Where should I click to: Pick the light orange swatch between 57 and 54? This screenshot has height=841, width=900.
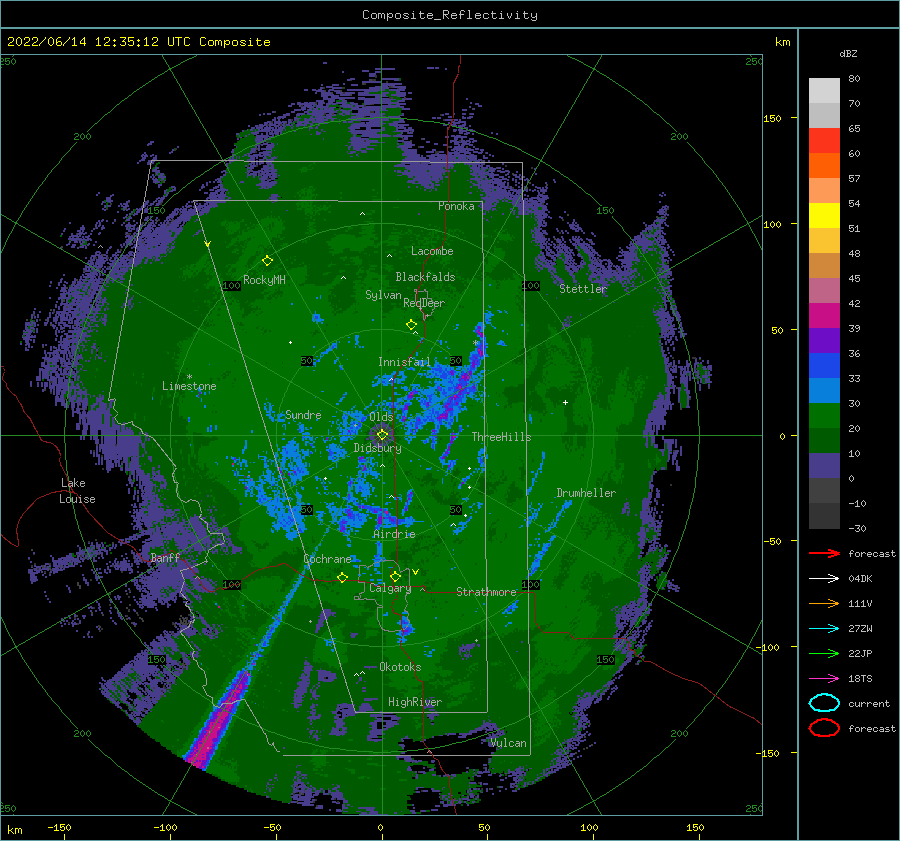[x=824, y=191]
